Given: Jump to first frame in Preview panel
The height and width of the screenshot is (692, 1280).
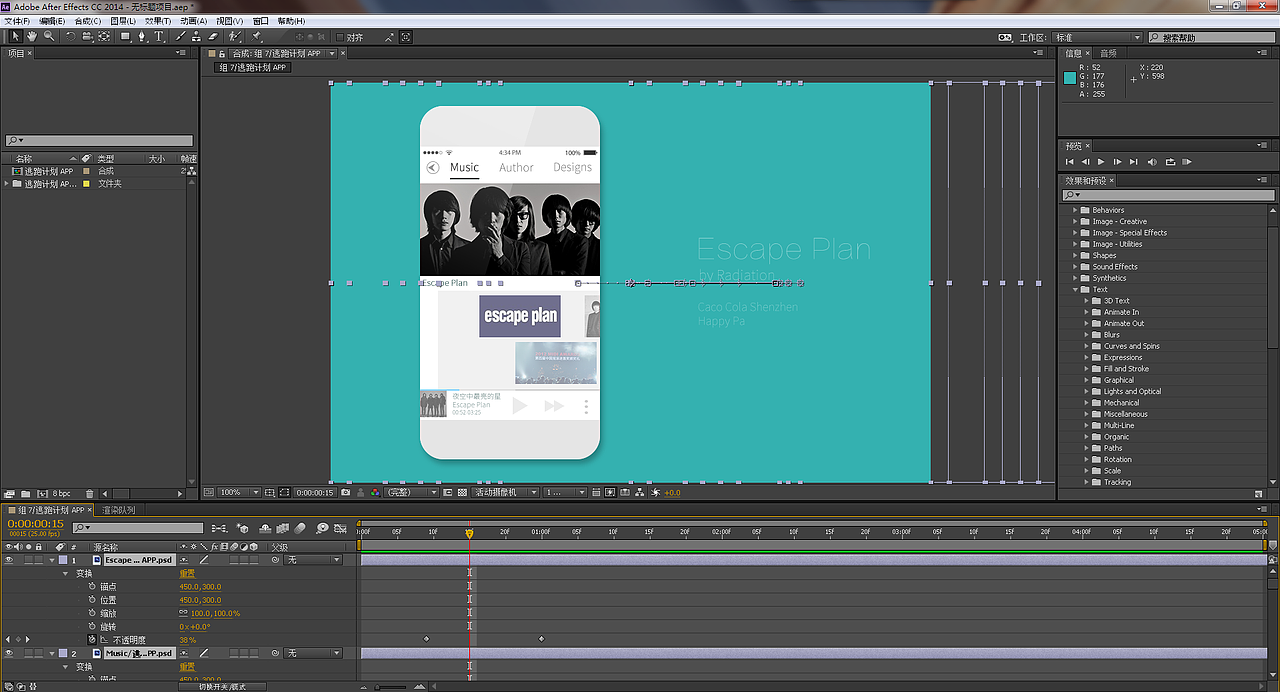Looking at the screenshot, I should pos(1069,161).
